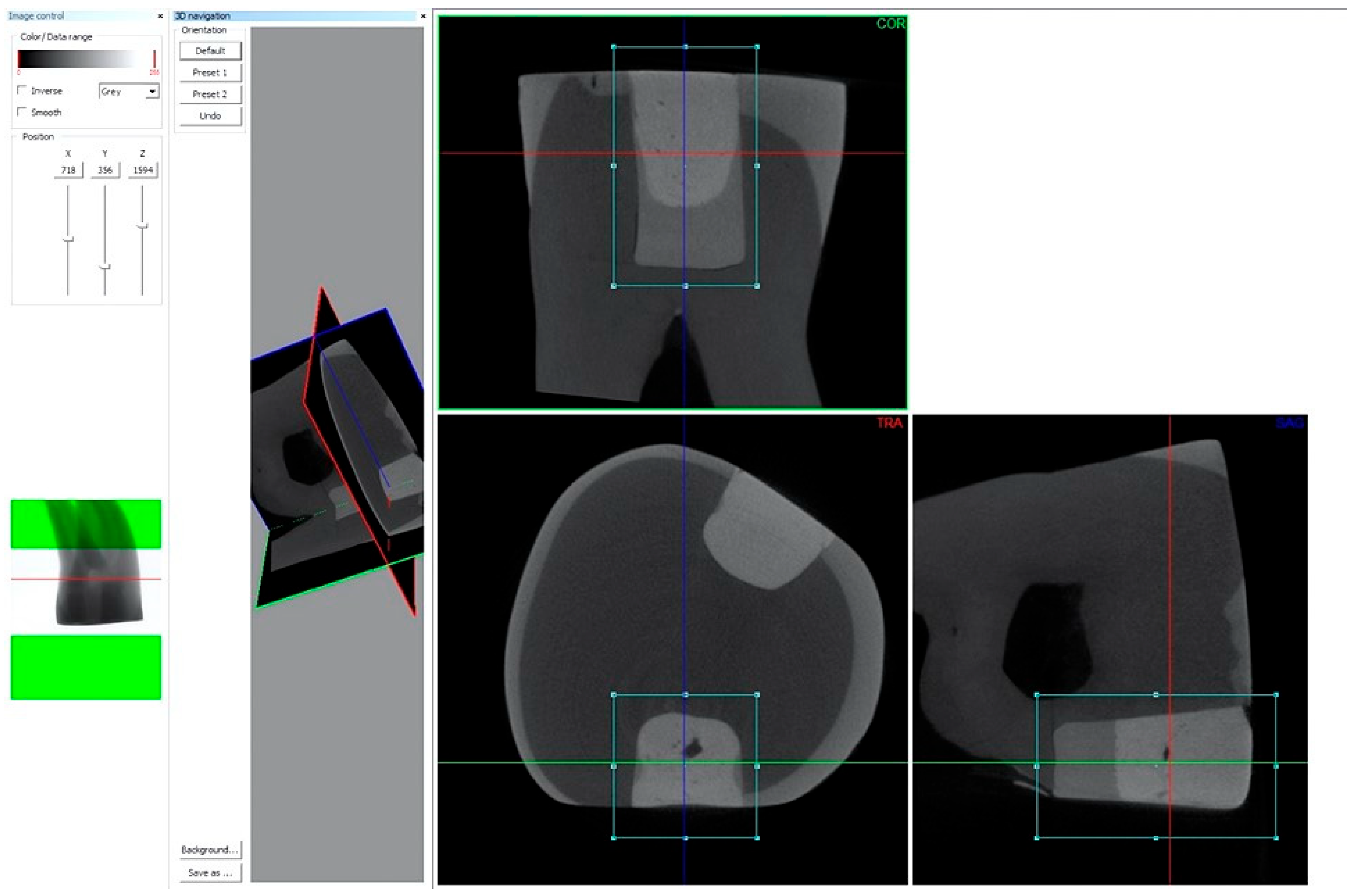Click the X position slider handle
The image size is (1354, 896).
click(x=68, y=239)
